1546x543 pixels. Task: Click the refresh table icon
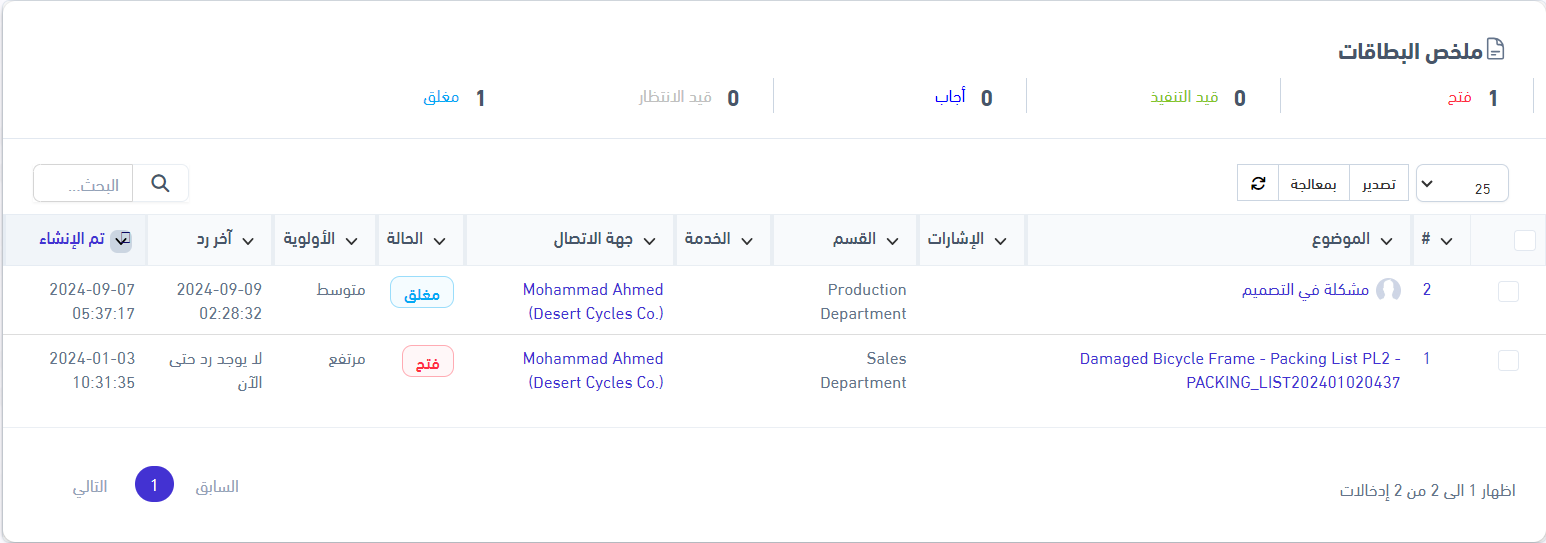point(1258,183)
